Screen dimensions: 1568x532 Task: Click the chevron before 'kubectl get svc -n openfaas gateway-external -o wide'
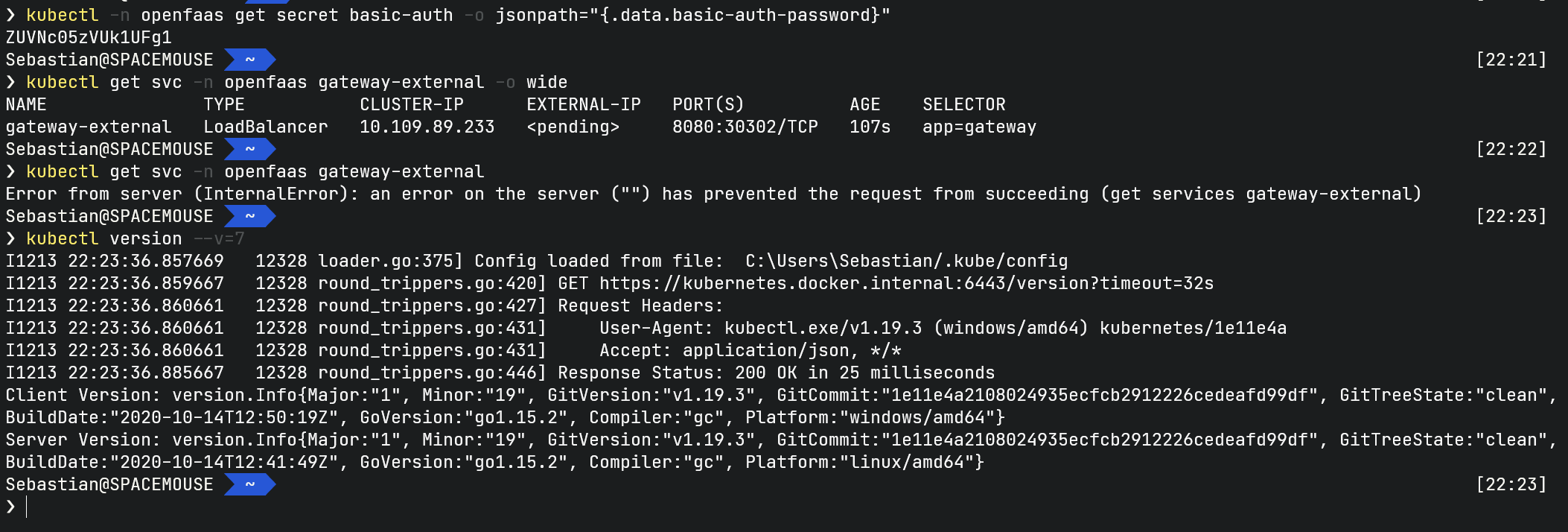pos(10,82)
